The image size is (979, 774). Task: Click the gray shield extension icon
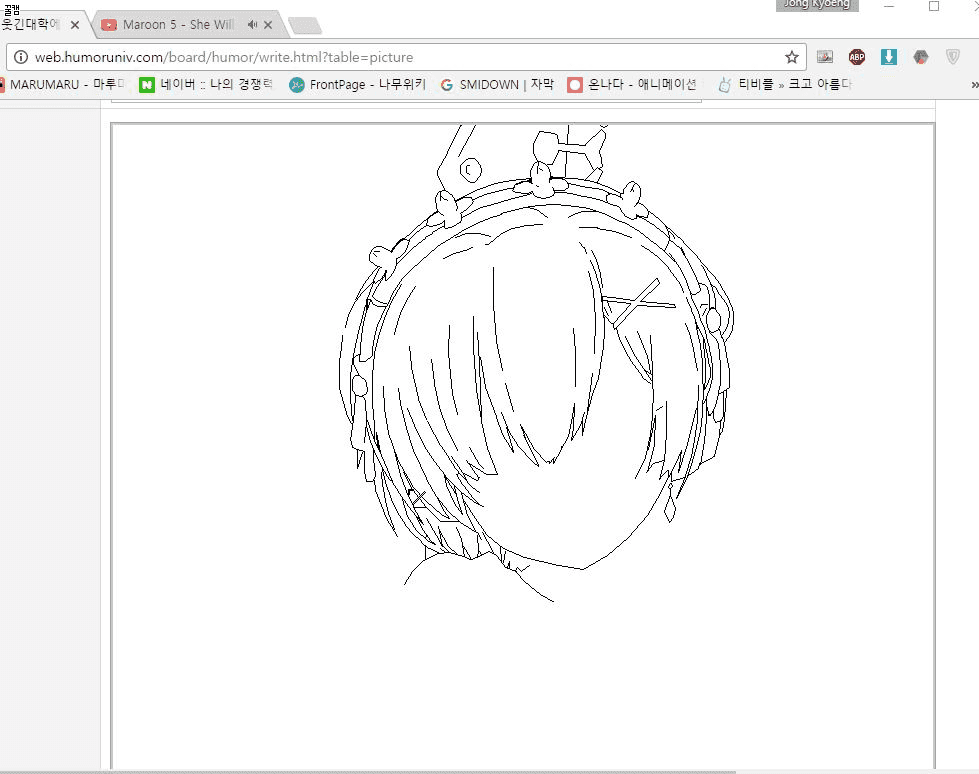click(953, 57)
